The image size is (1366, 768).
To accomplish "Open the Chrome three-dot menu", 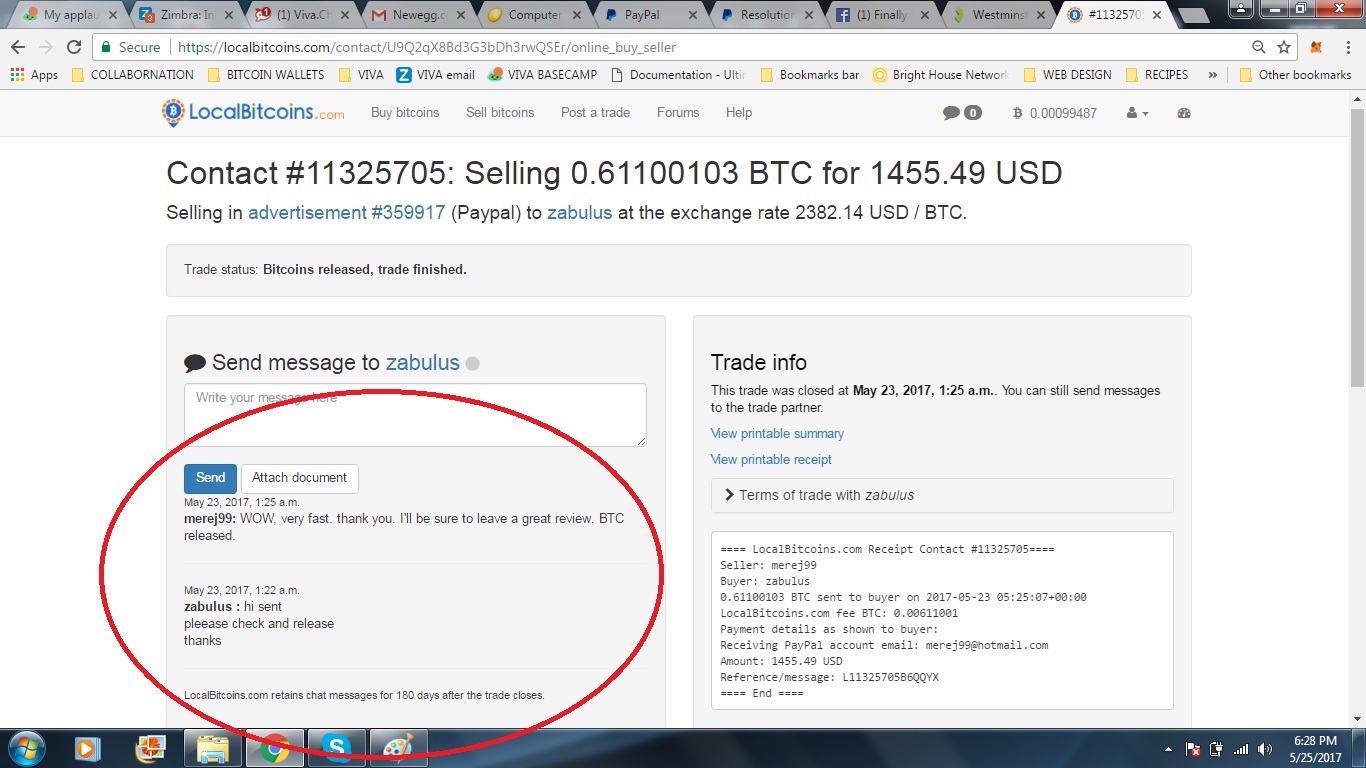I will (1346, 47).
